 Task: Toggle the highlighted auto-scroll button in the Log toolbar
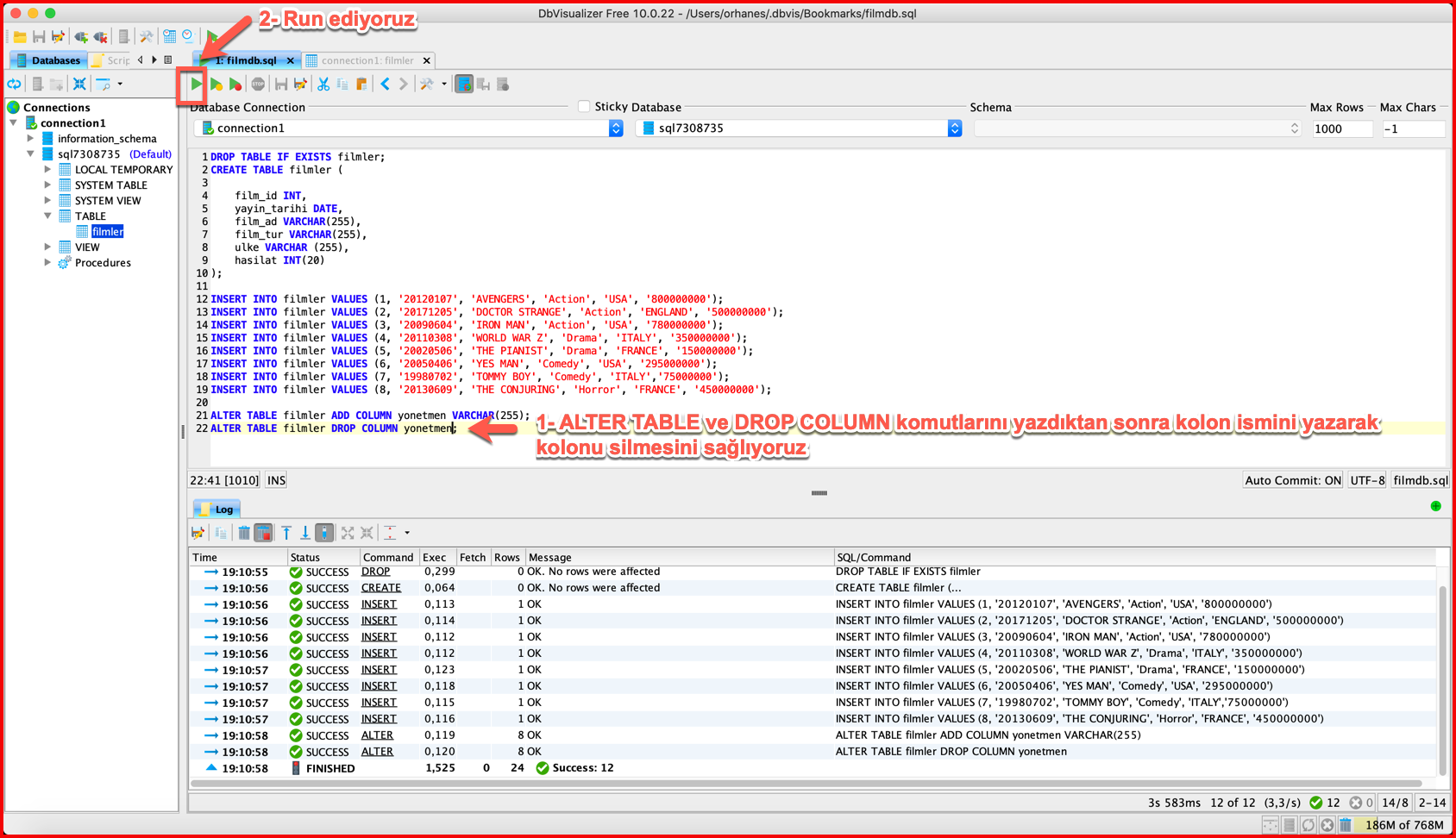click(x=324, y=533)
